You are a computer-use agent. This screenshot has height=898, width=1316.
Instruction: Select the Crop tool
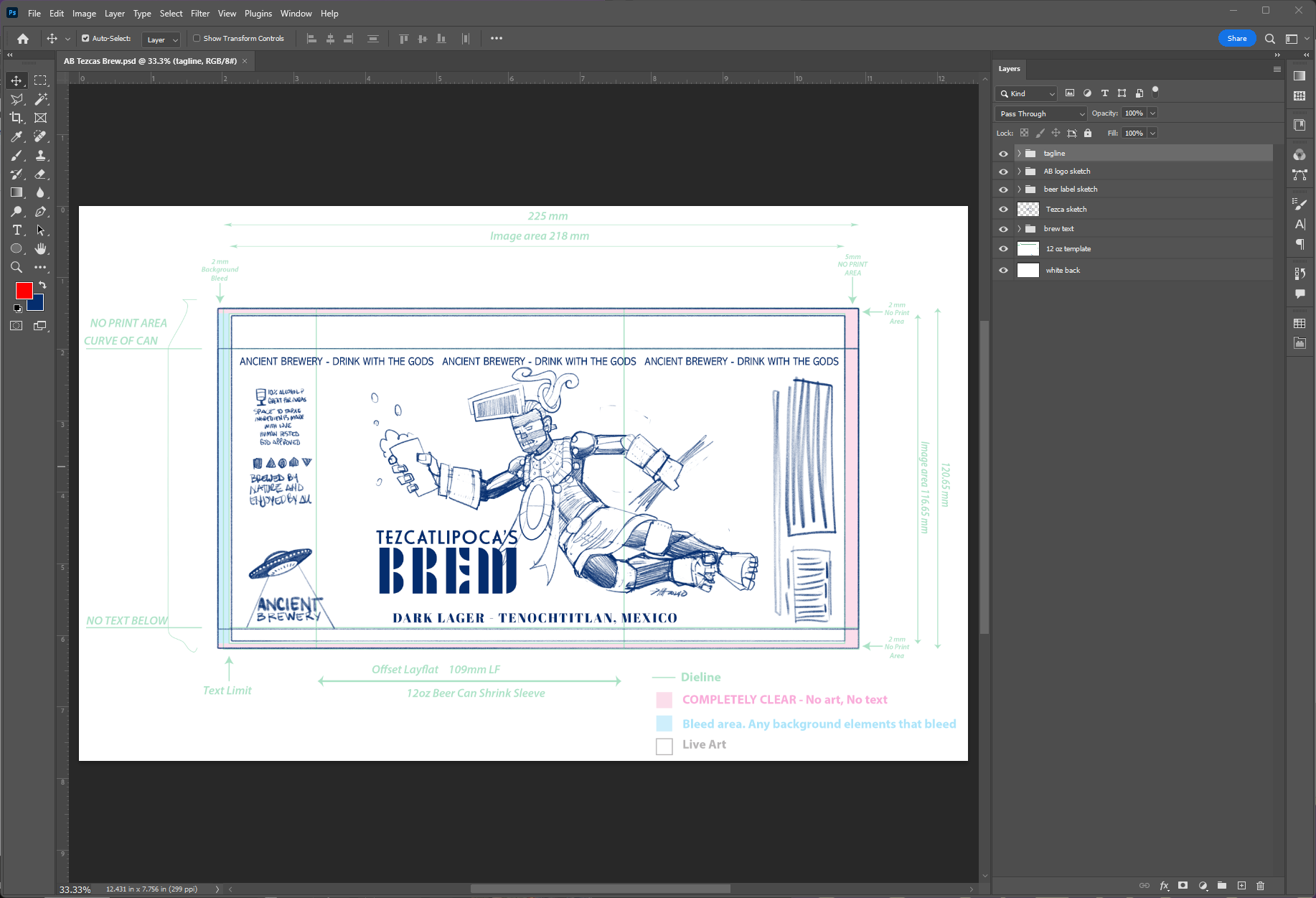tap(17, 118)
